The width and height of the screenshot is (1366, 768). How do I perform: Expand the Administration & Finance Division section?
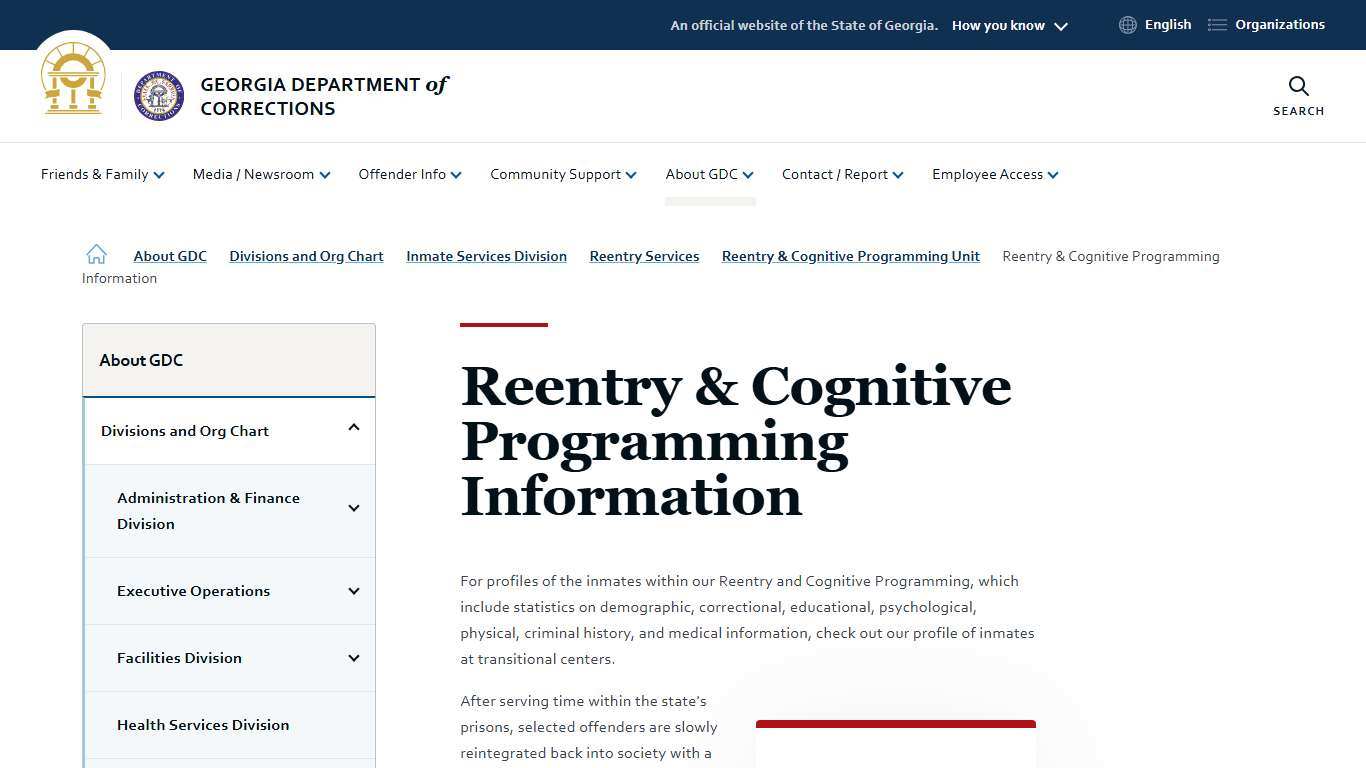[354, 508]
